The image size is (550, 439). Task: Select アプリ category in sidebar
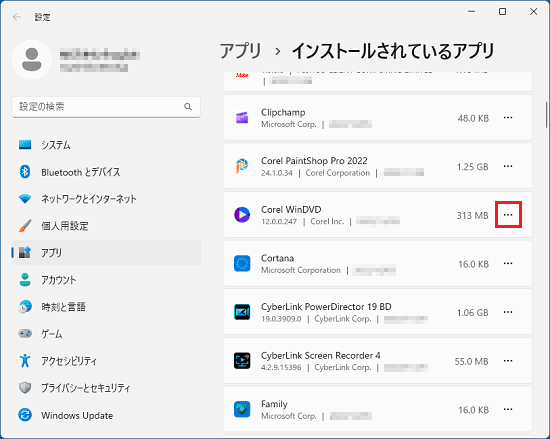point(106,252)
